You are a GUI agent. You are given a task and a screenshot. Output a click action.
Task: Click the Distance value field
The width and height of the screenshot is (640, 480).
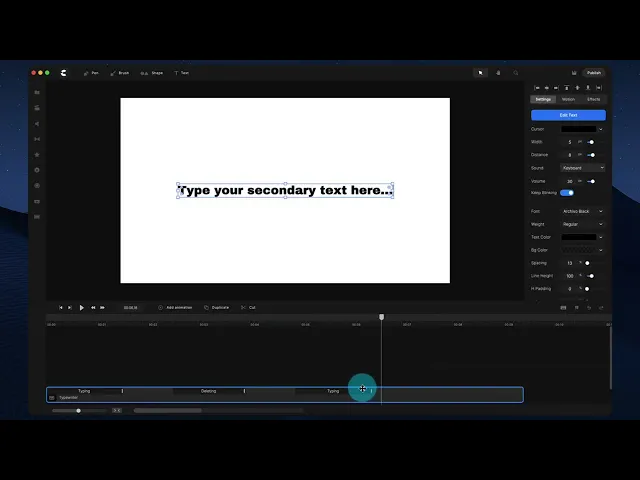[x=569, y=155]
